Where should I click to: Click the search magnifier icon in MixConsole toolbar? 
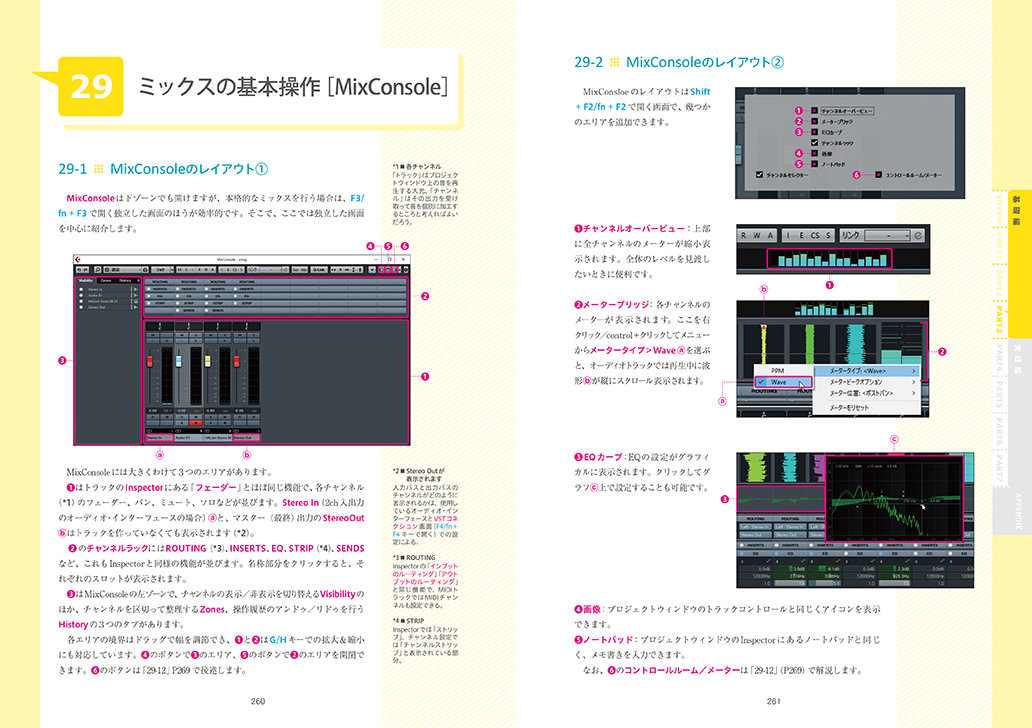pos(97,270)
